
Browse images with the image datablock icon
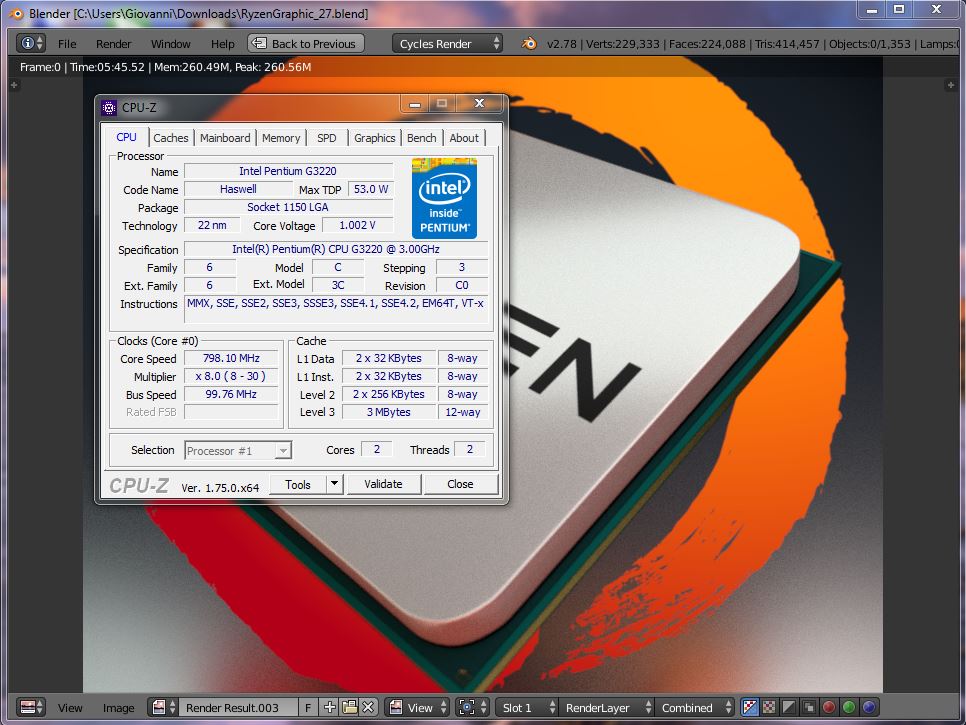point(164,707)
